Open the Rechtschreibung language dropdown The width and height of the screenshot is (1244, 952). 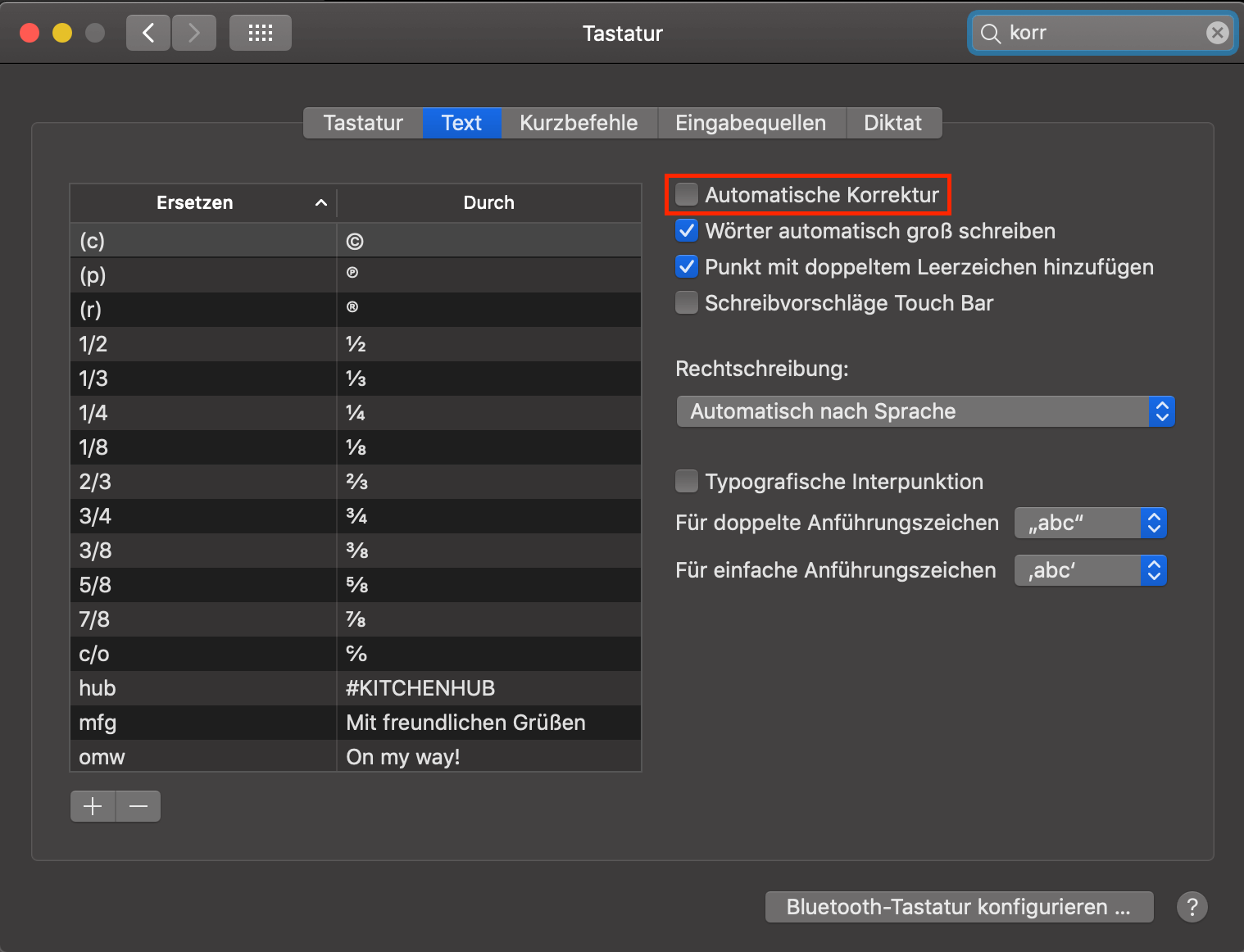(924, 411)
